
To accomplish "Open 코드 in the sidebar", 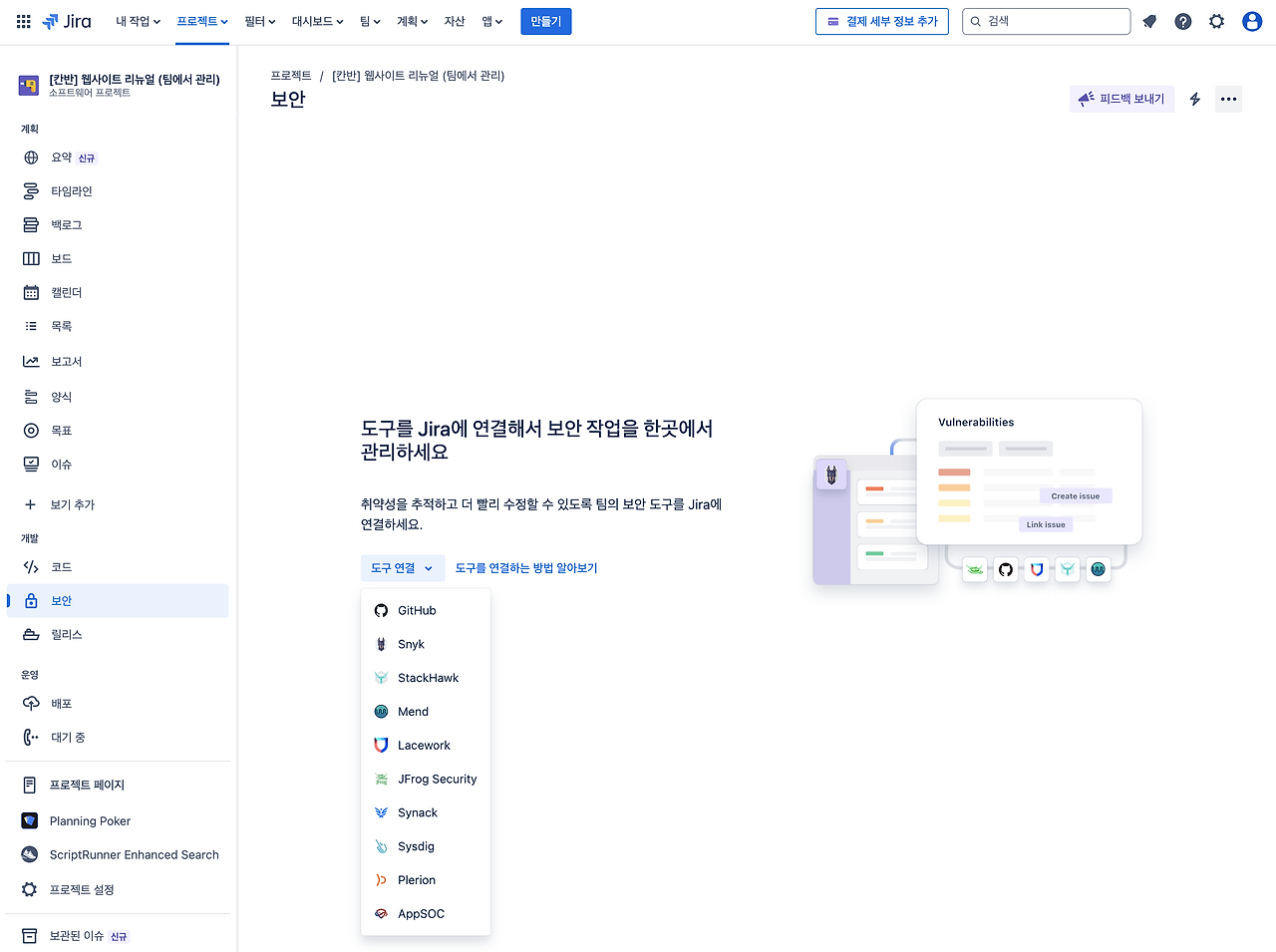I will point(118,567).
